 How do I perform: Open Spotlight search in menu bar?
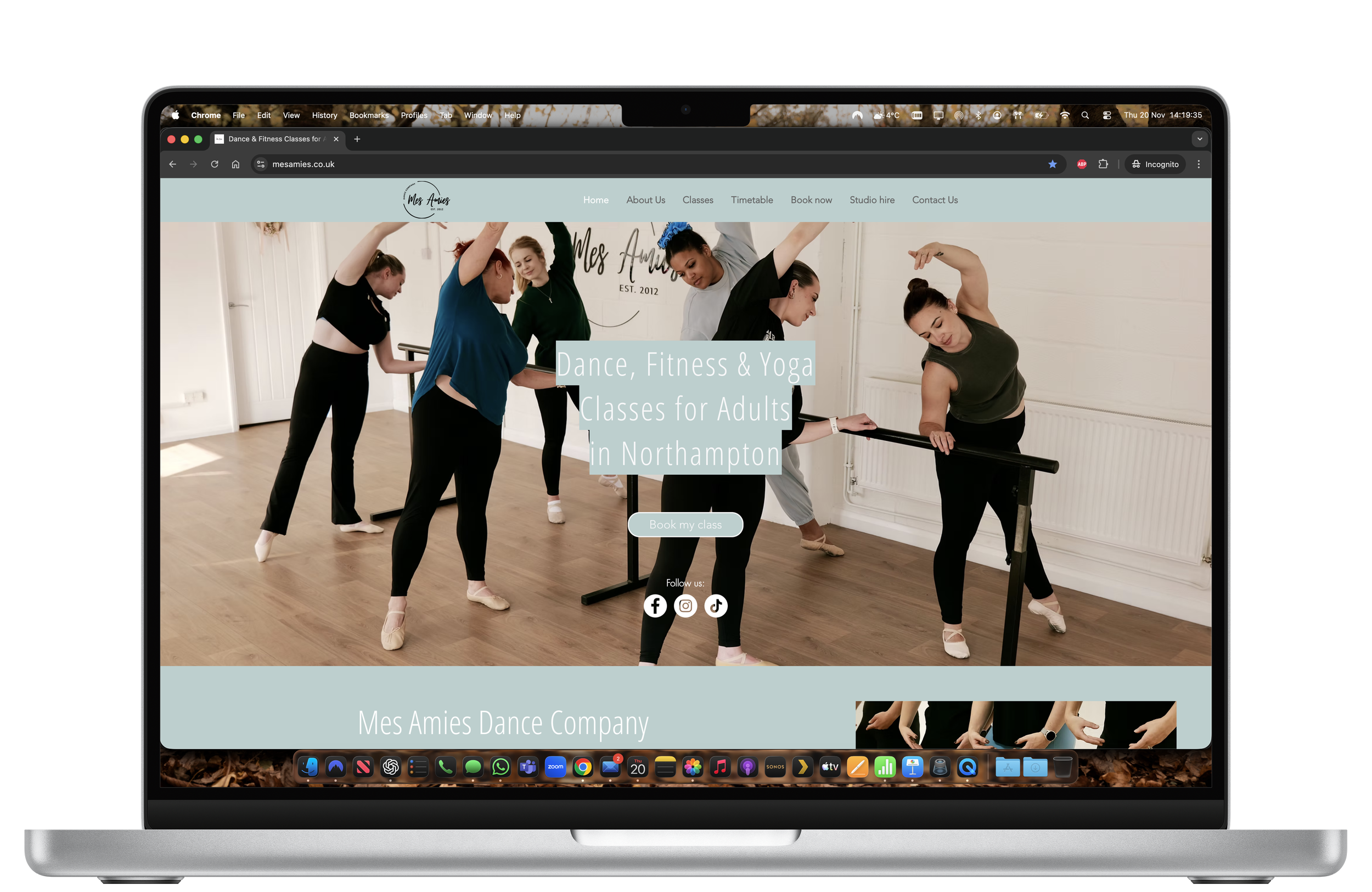point(1085,115)
